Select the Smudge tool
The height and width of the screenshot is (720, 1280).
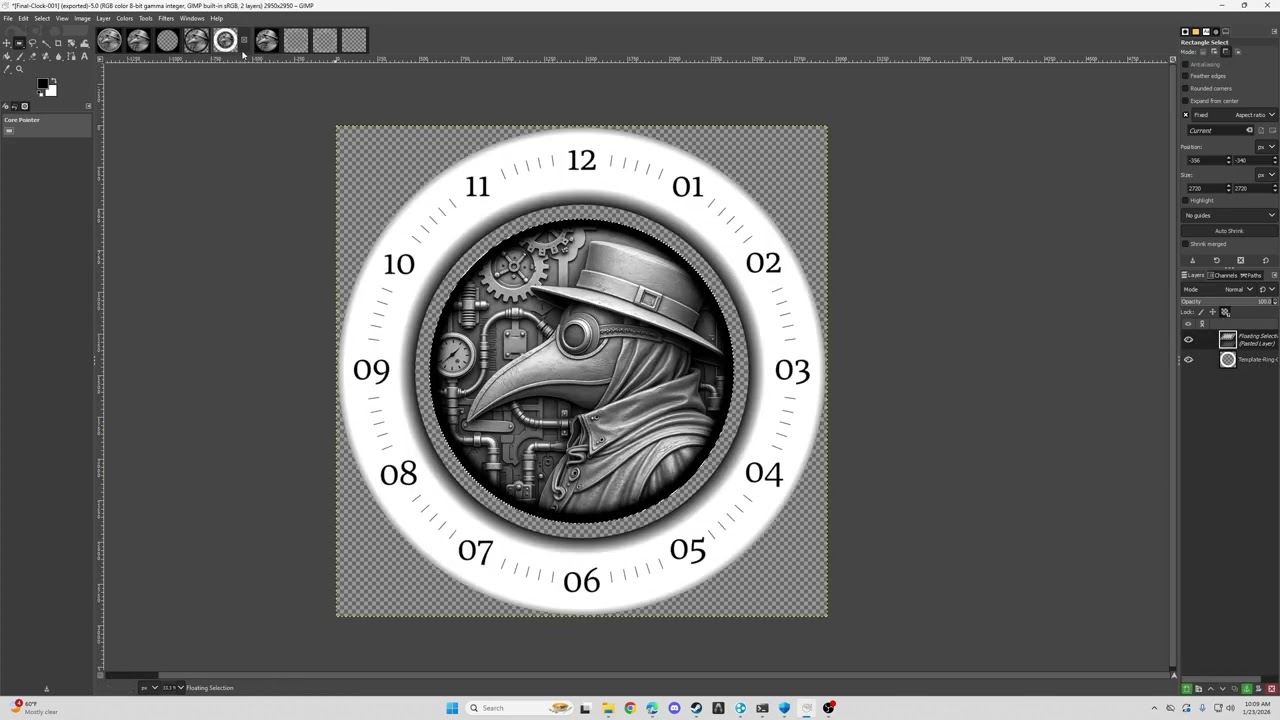(x=58, y=56)
